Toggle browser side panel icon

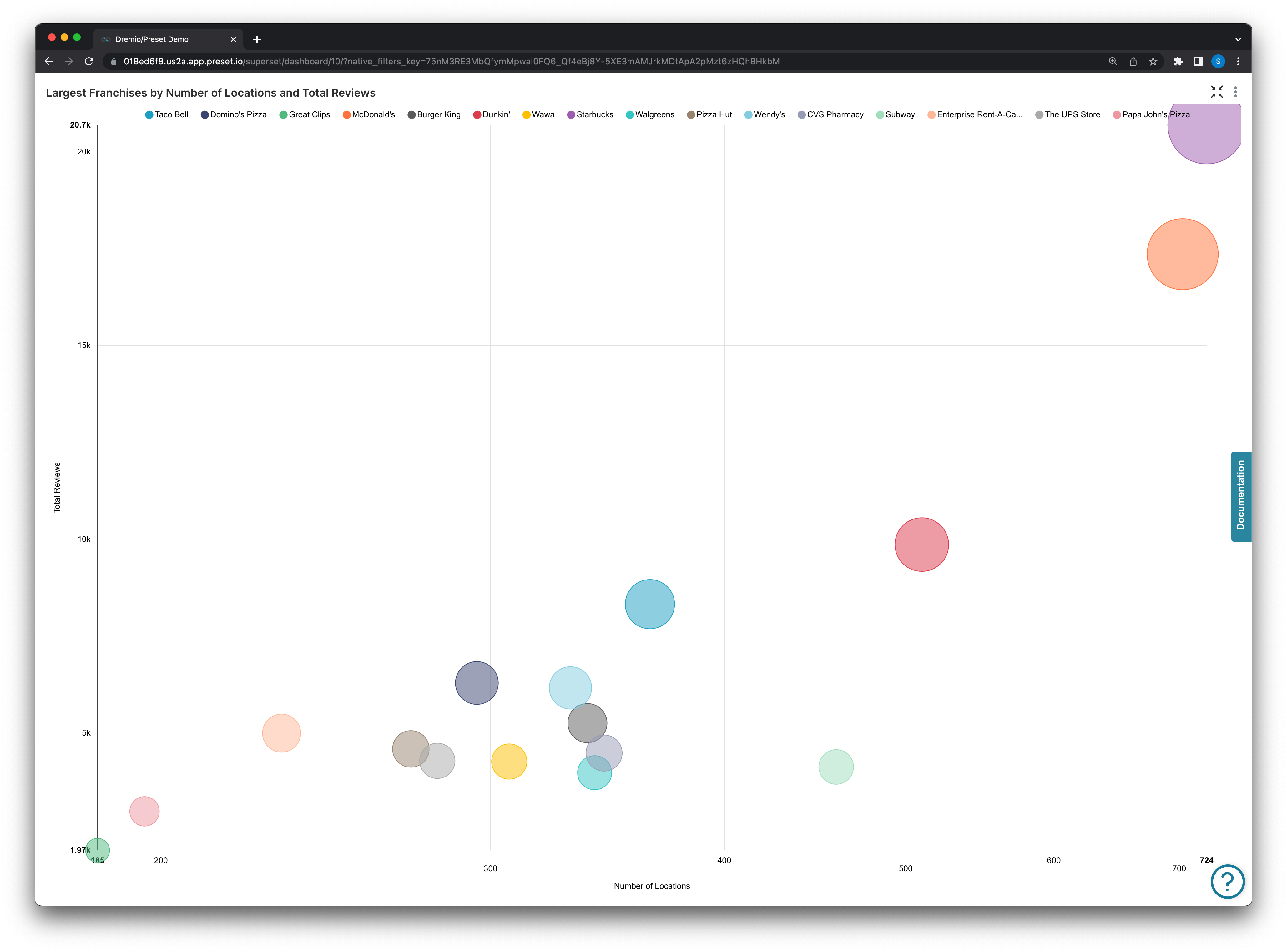click(1198, 62)
